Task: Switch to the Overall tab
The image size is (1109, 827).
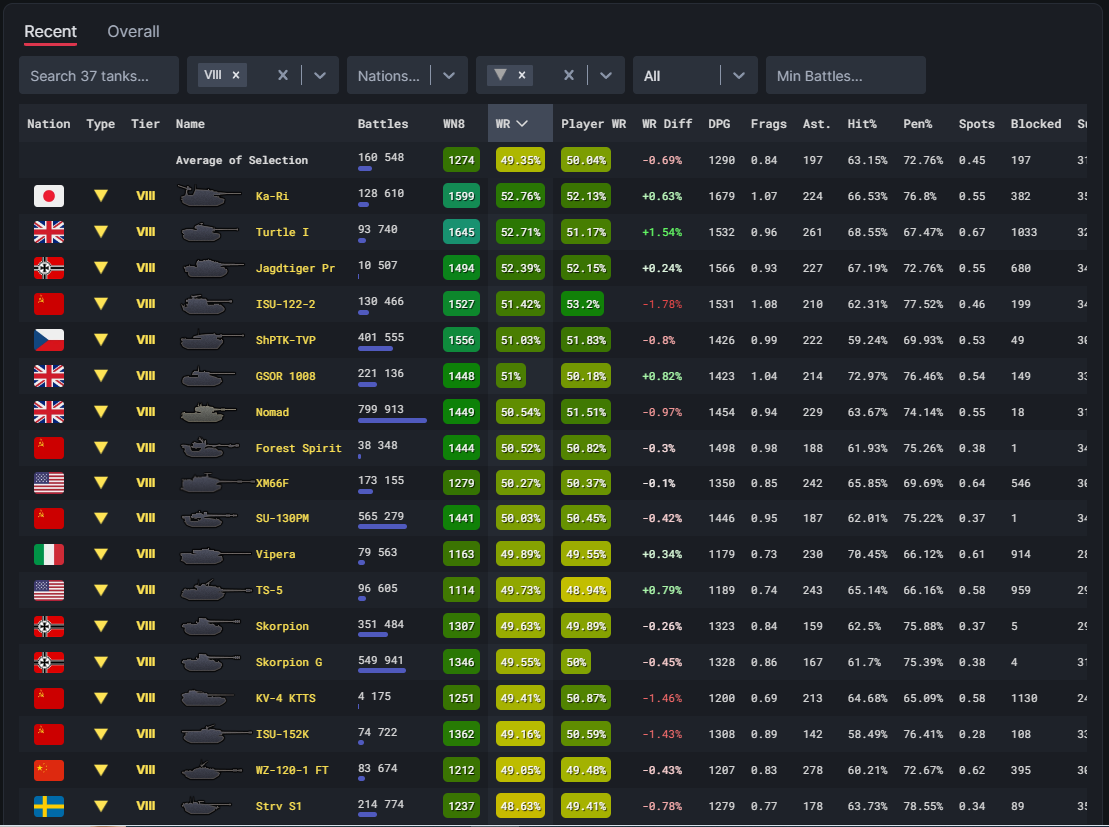Action: coord(133,32)
